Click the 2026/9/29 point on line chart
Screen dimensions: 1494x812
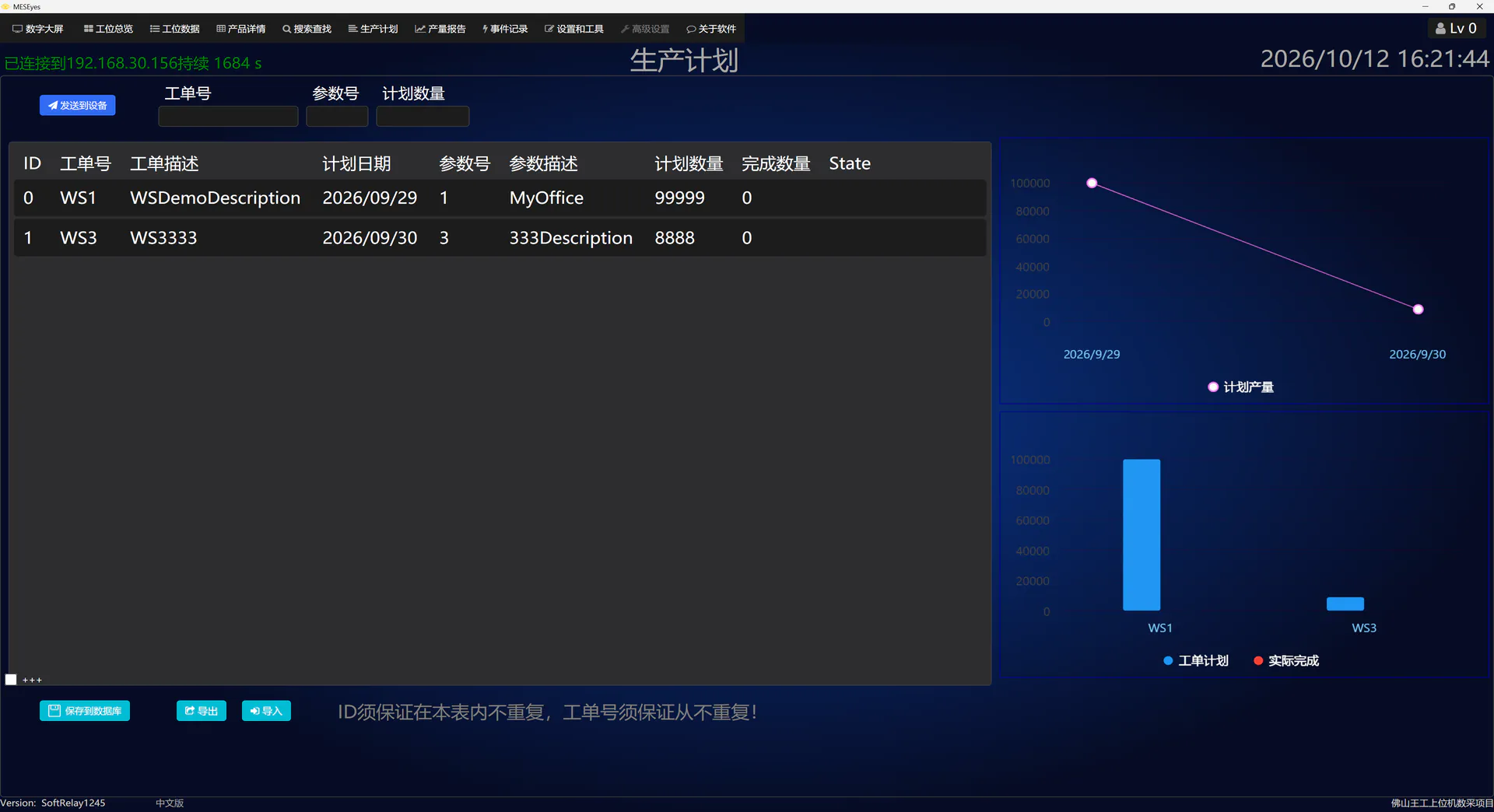tap(1092, 183)
